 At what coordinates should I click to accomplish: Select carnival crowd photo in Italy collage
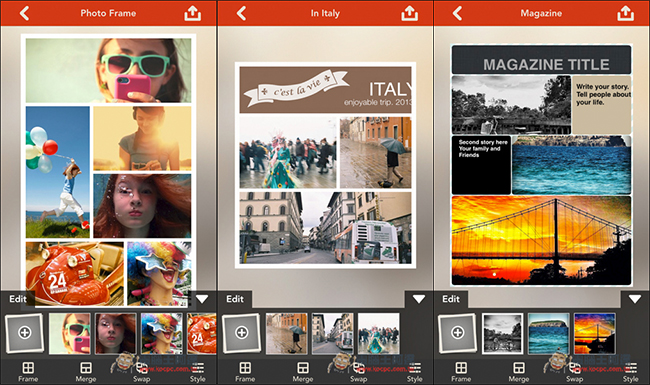pos(288,153)
